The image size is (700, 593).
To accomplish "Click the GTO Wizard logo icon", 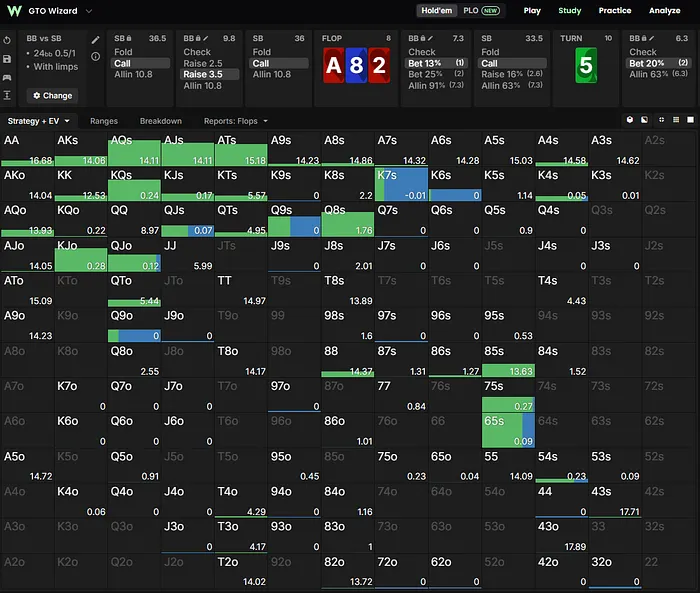I will (14, 11).
